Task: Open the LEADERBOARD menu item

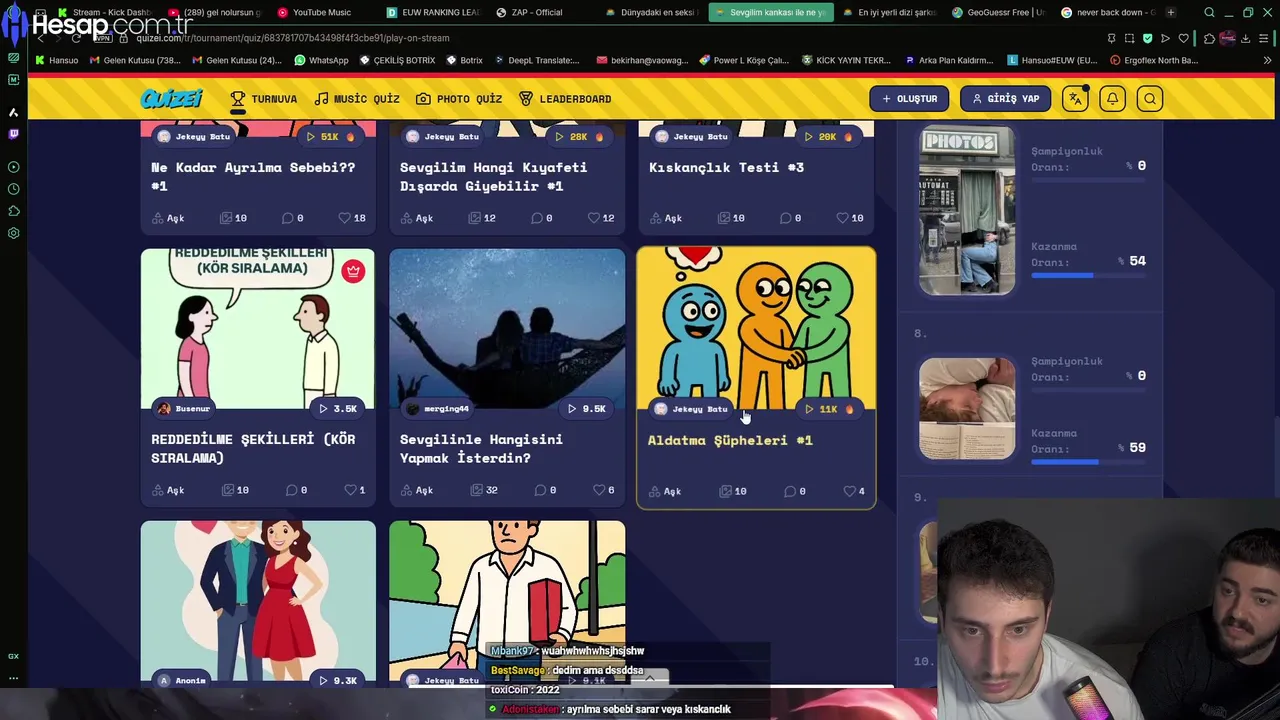Action: pos(565,99)
